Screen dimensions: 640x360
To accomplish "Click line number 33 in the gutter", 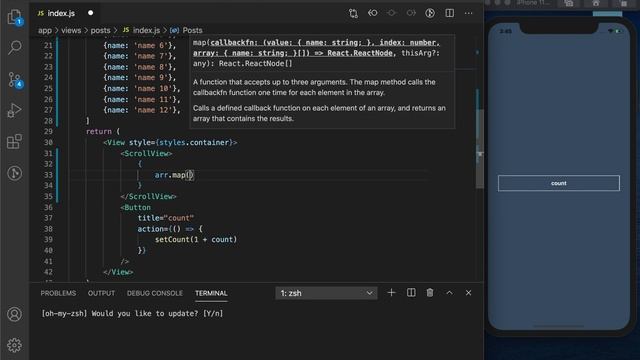I will 48,175.
